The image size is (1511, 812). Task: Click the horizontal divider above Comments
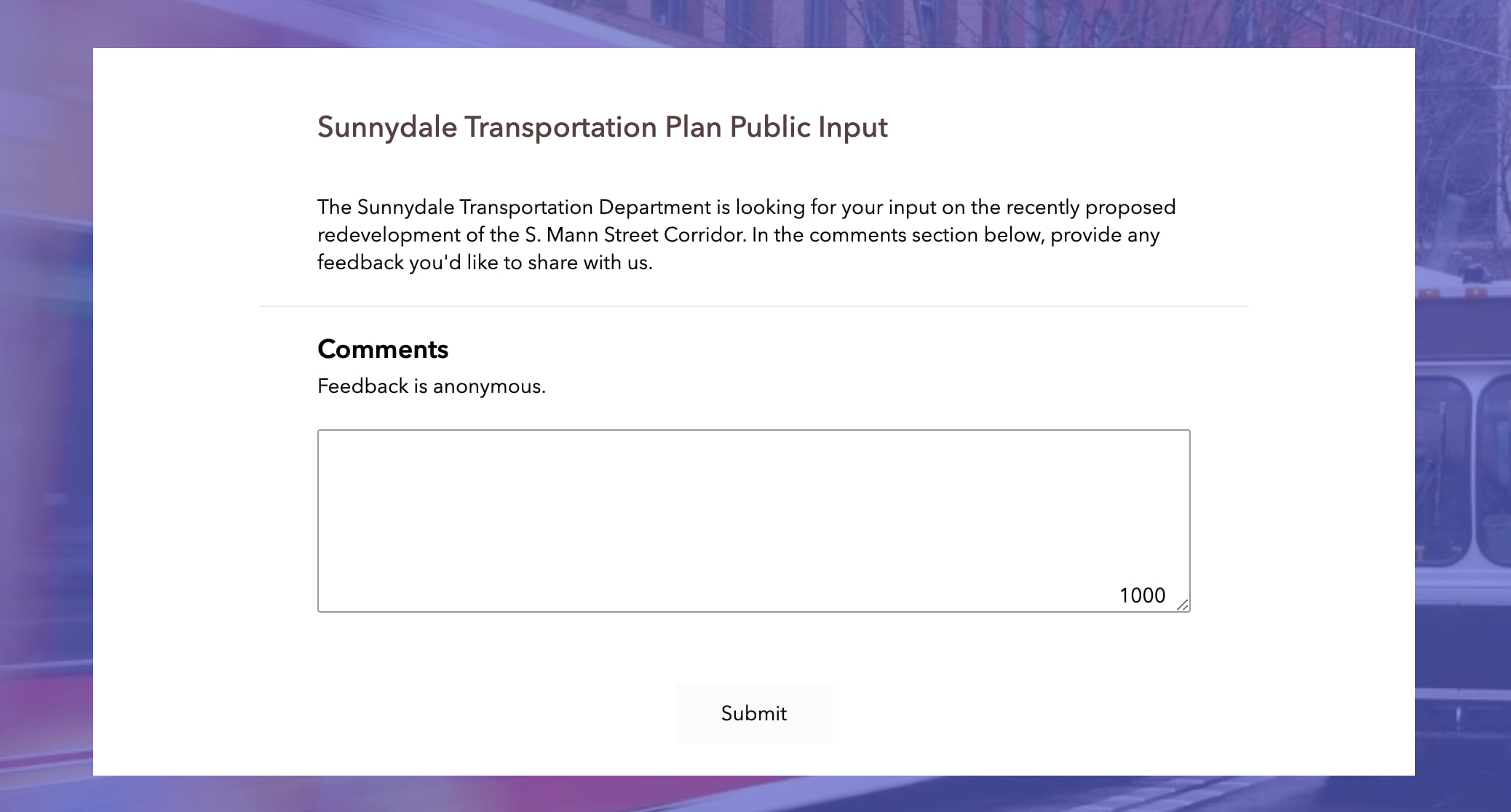753,306
